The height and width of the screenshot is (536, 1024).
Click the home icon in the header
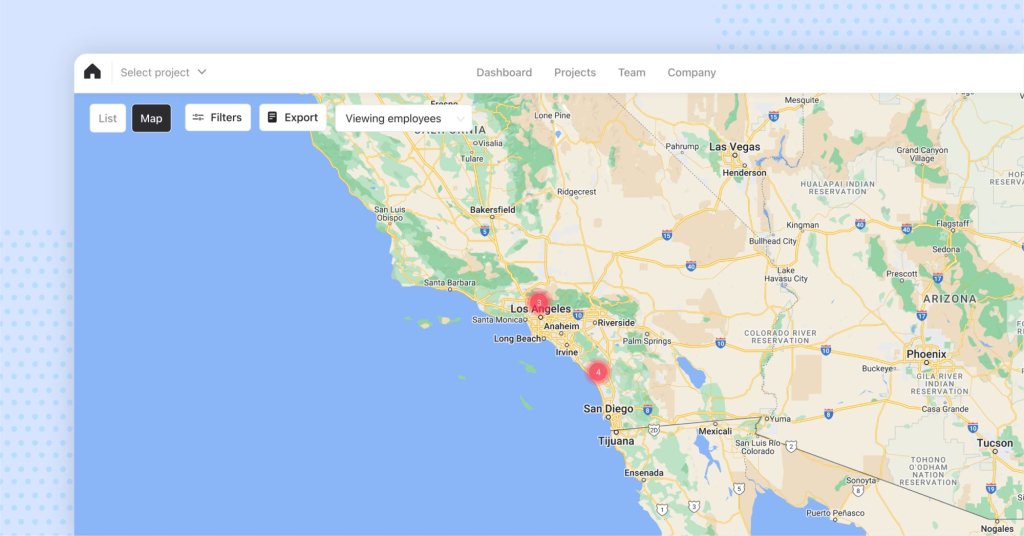[92, 72]
